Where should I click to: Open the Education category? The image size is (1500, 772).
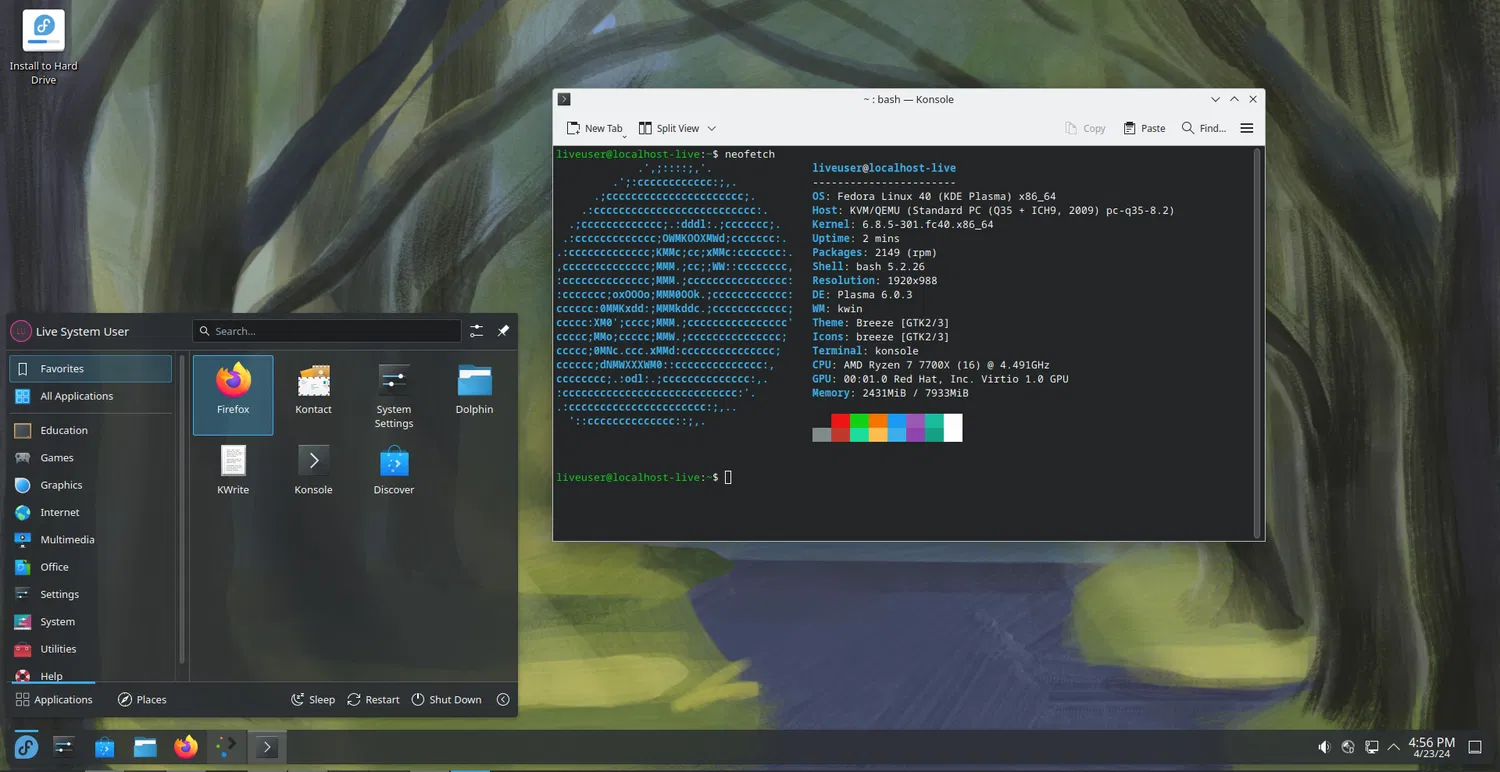point(91,430)
